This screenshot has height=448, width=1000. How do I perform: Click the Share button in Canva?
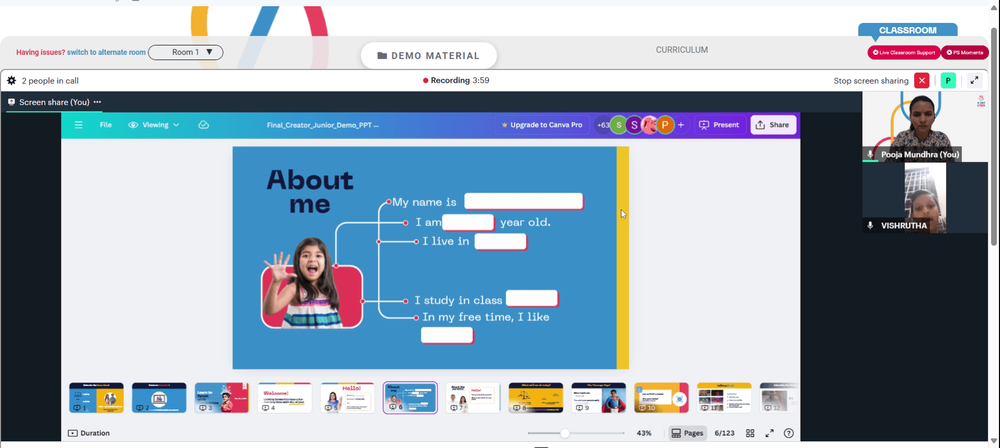[x=772, y=125]
